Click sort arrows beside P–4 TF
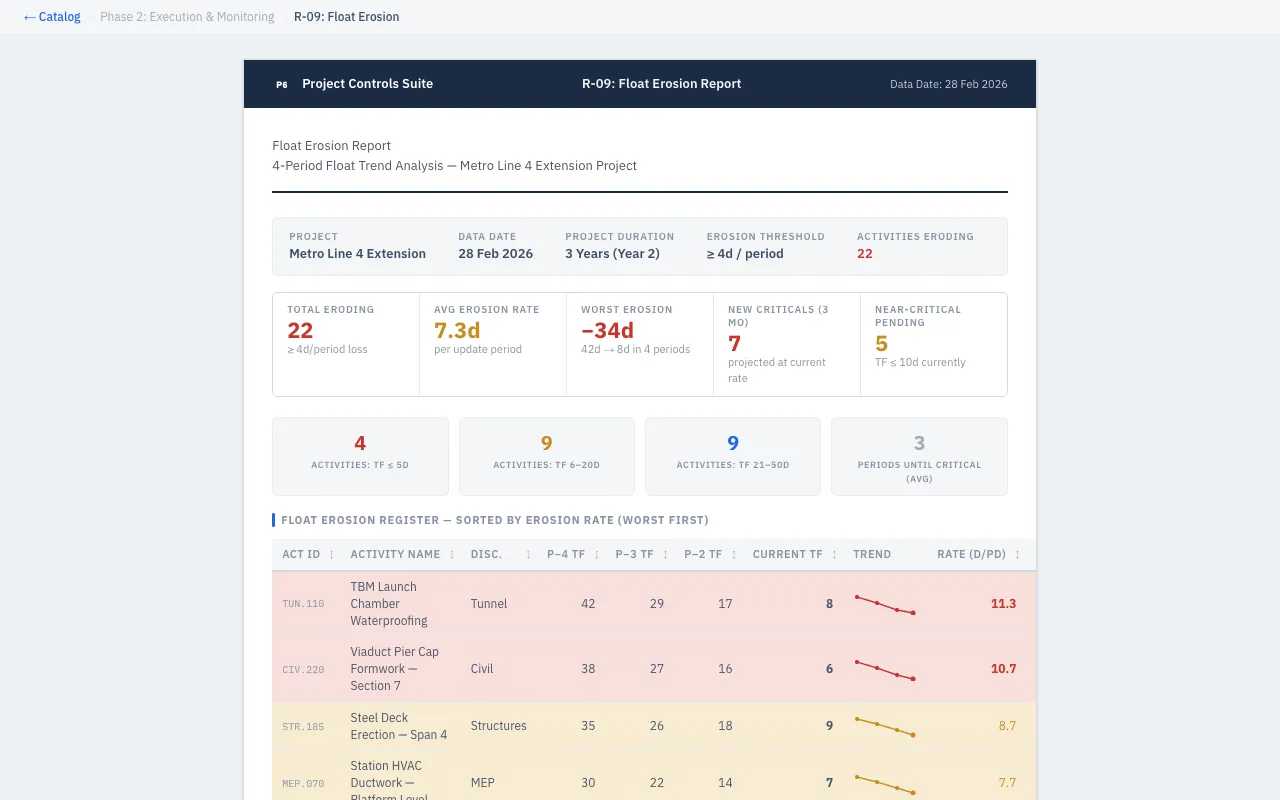This screenshot has width=1280, height=800. 597,555
